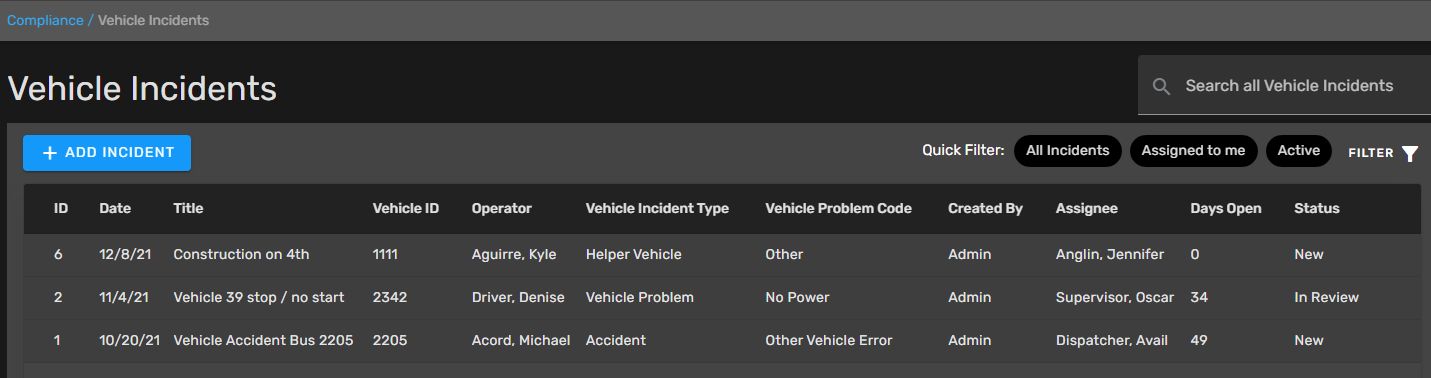Click the search magnifier icon

point(1161,86)
